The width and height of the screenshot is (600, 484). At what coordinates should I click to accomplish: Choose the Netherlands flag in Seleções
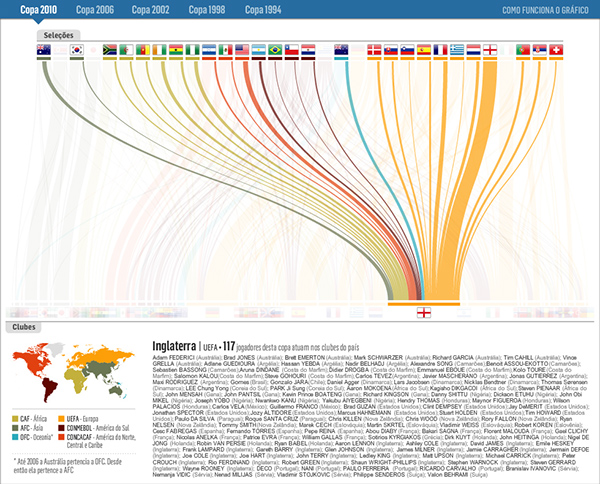[473, 50]
